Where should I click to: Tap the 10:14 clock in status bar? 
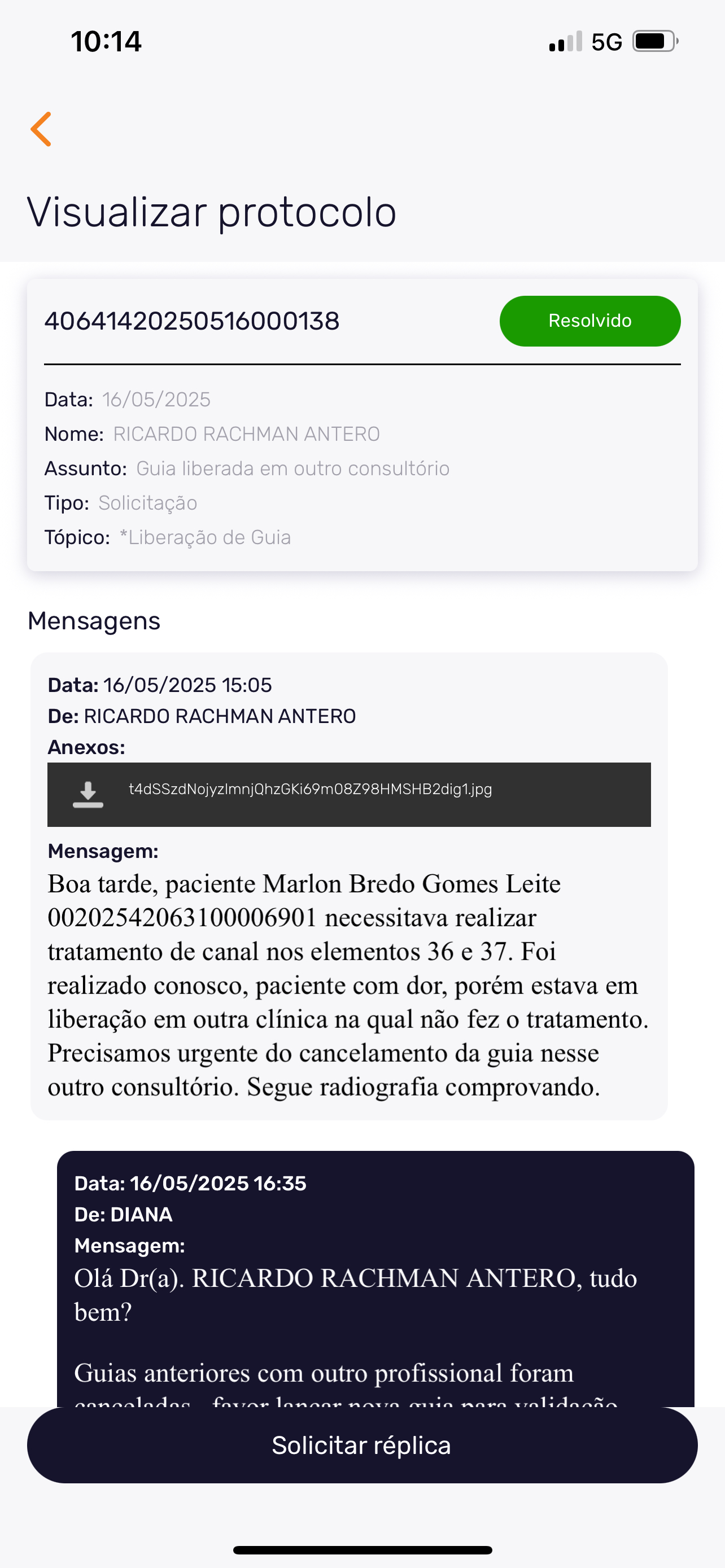107,42
